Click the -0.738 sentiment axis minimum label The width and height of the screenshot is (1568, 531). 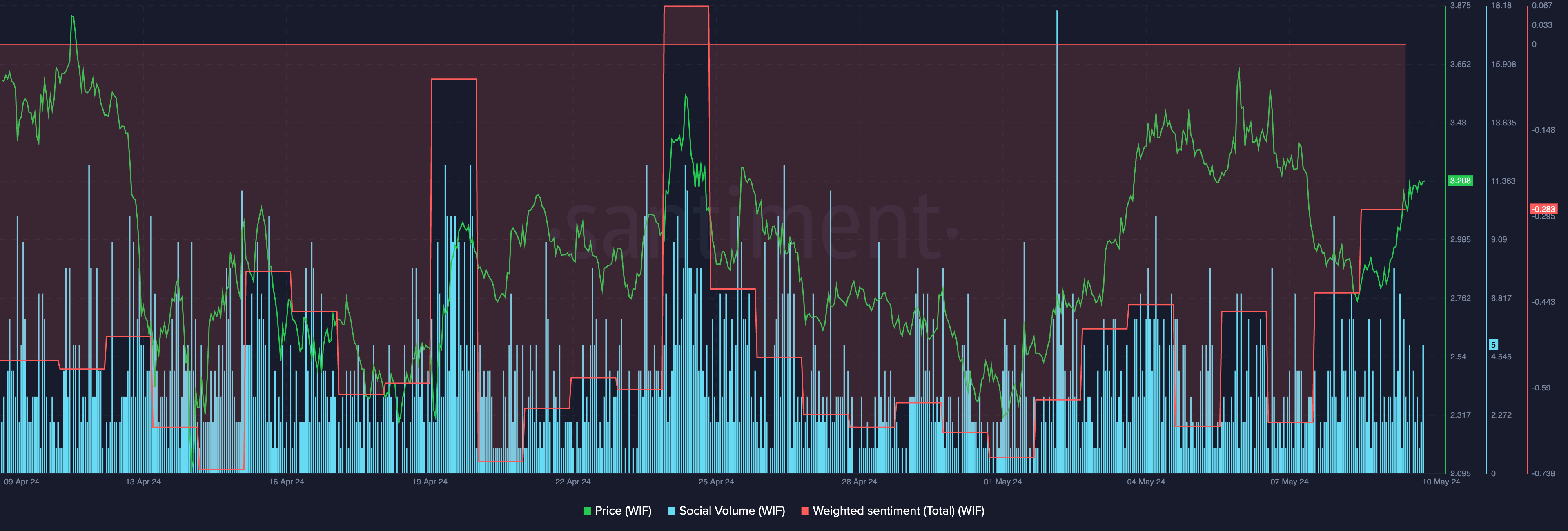coord(1543,473)
